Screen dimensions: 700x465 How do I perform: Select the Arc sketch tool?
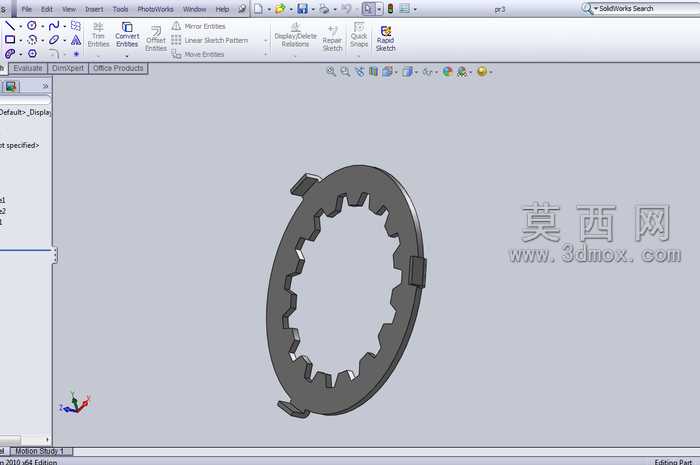tap(32, 40)
